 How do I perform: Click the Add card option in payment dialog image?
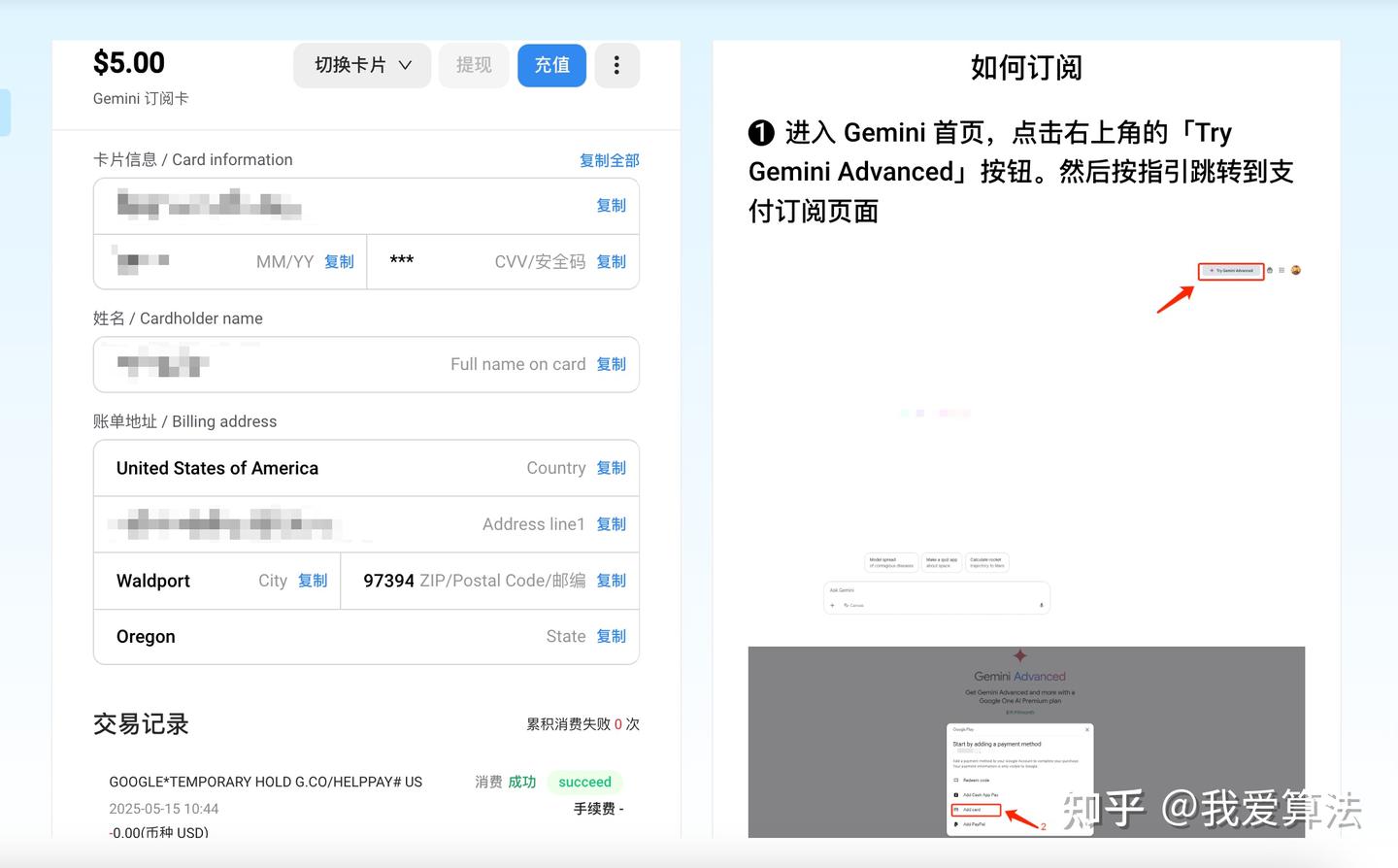(975, 810)
